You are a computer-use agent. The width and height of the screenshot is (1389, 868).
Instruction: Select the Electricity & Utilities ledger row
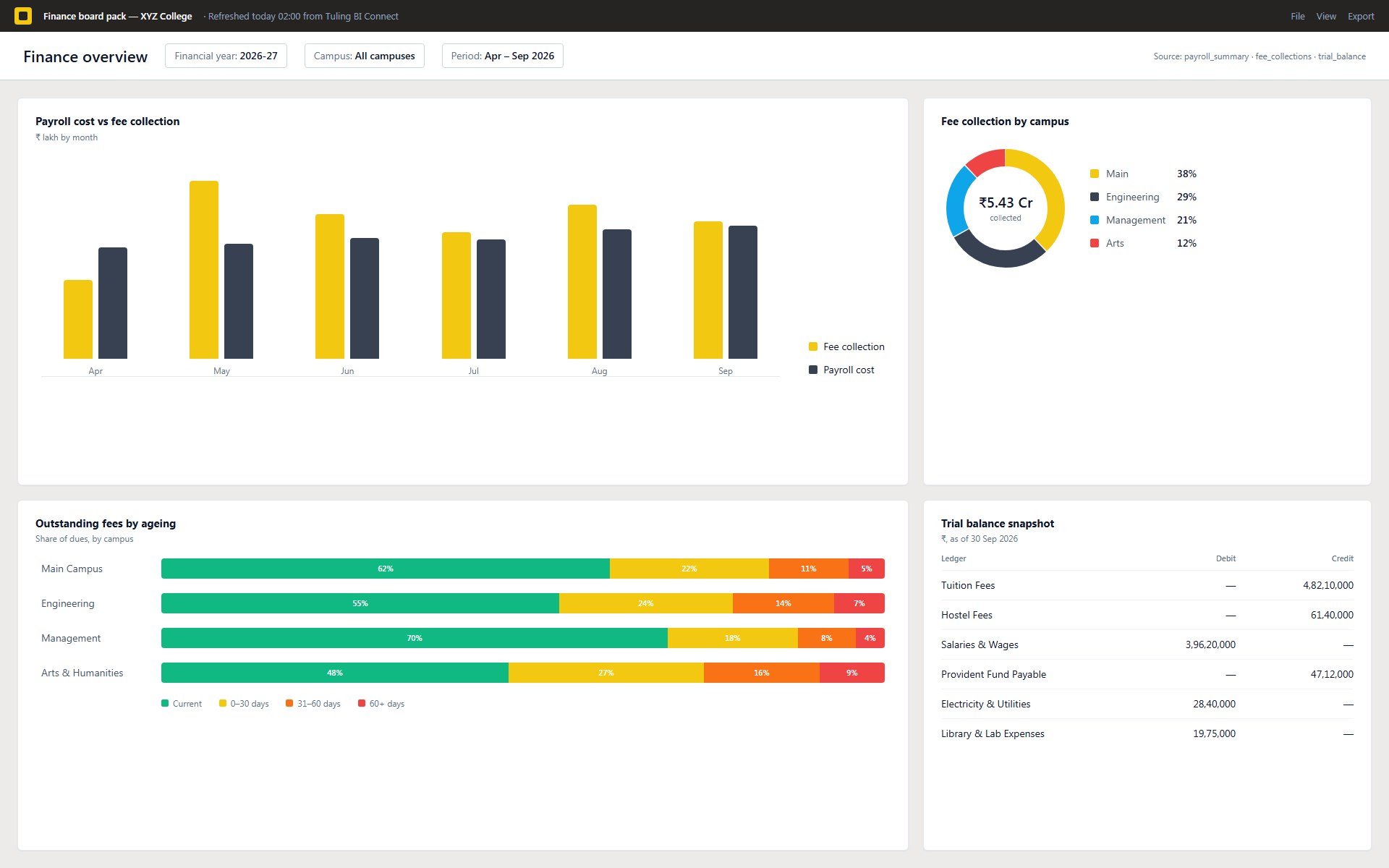[1147, 704]
